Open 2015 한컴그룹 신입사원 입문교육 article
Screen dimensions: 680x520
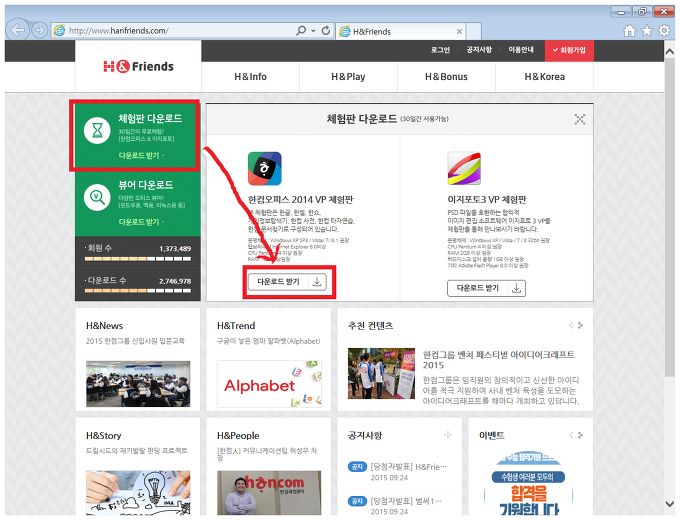135,341
